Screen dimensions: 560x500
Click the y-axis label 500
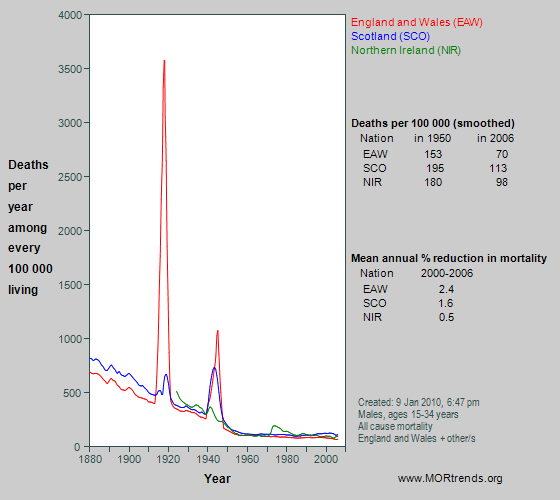73,393
